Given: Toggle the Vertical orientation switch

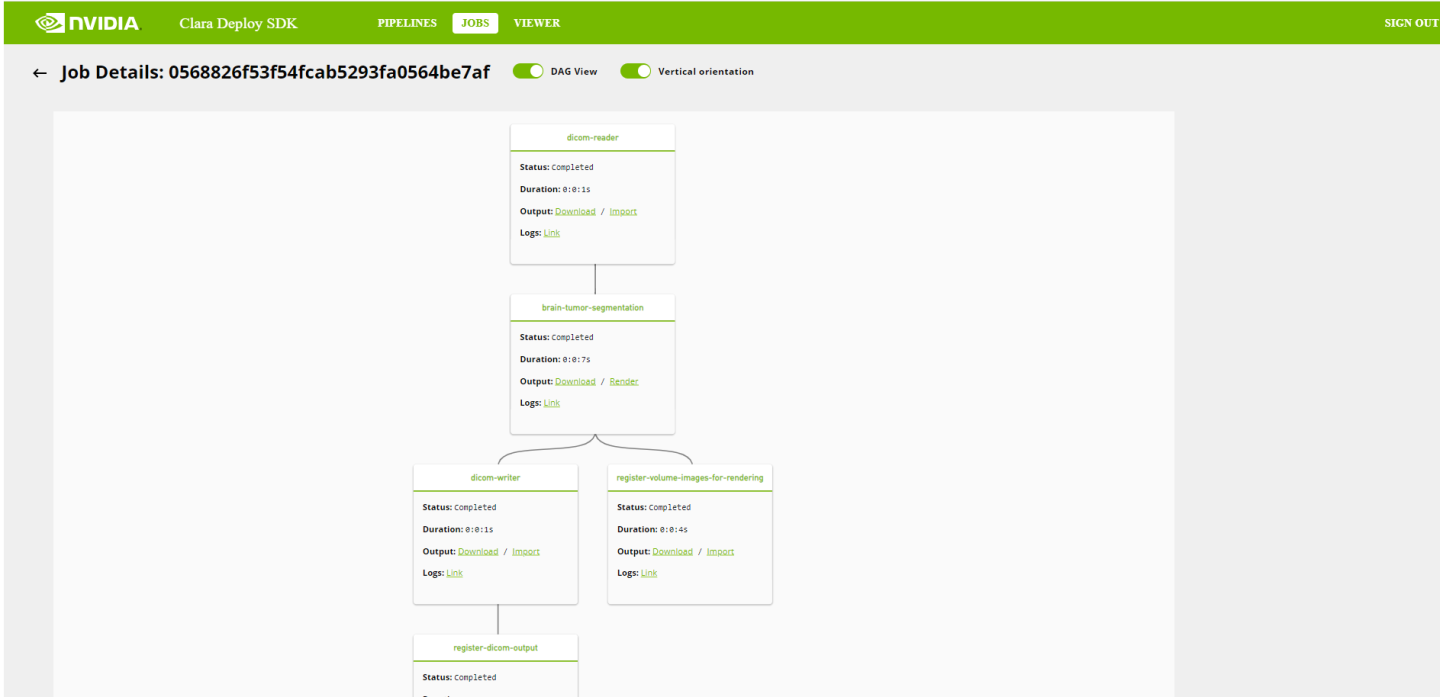Looking at the screenshot, I should coord(635,71).
